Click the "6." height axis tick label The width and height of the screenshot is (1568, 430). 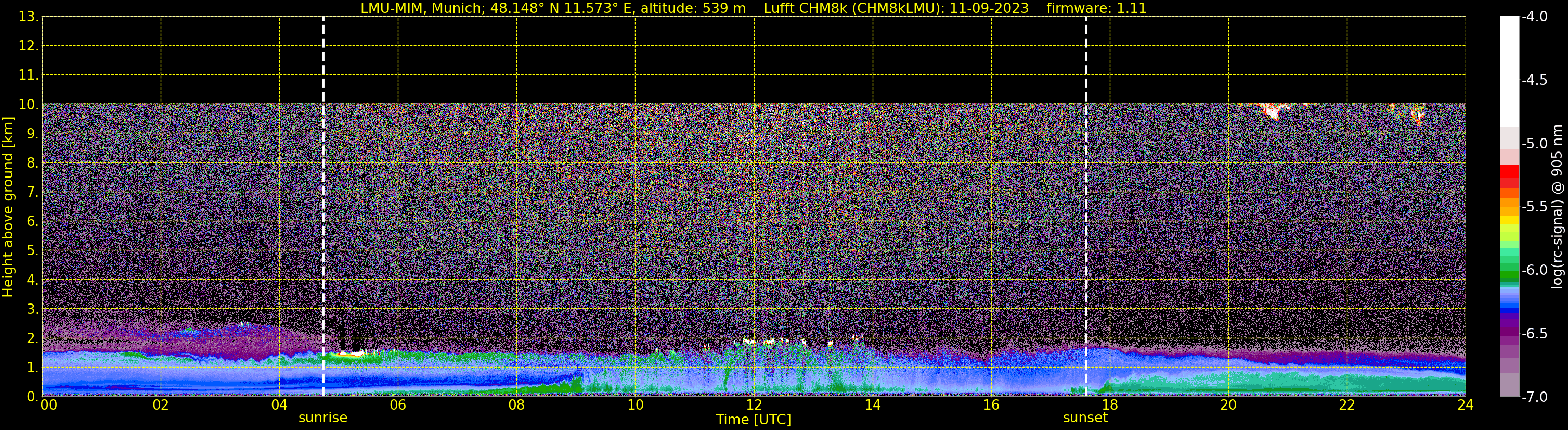[32, 222]
